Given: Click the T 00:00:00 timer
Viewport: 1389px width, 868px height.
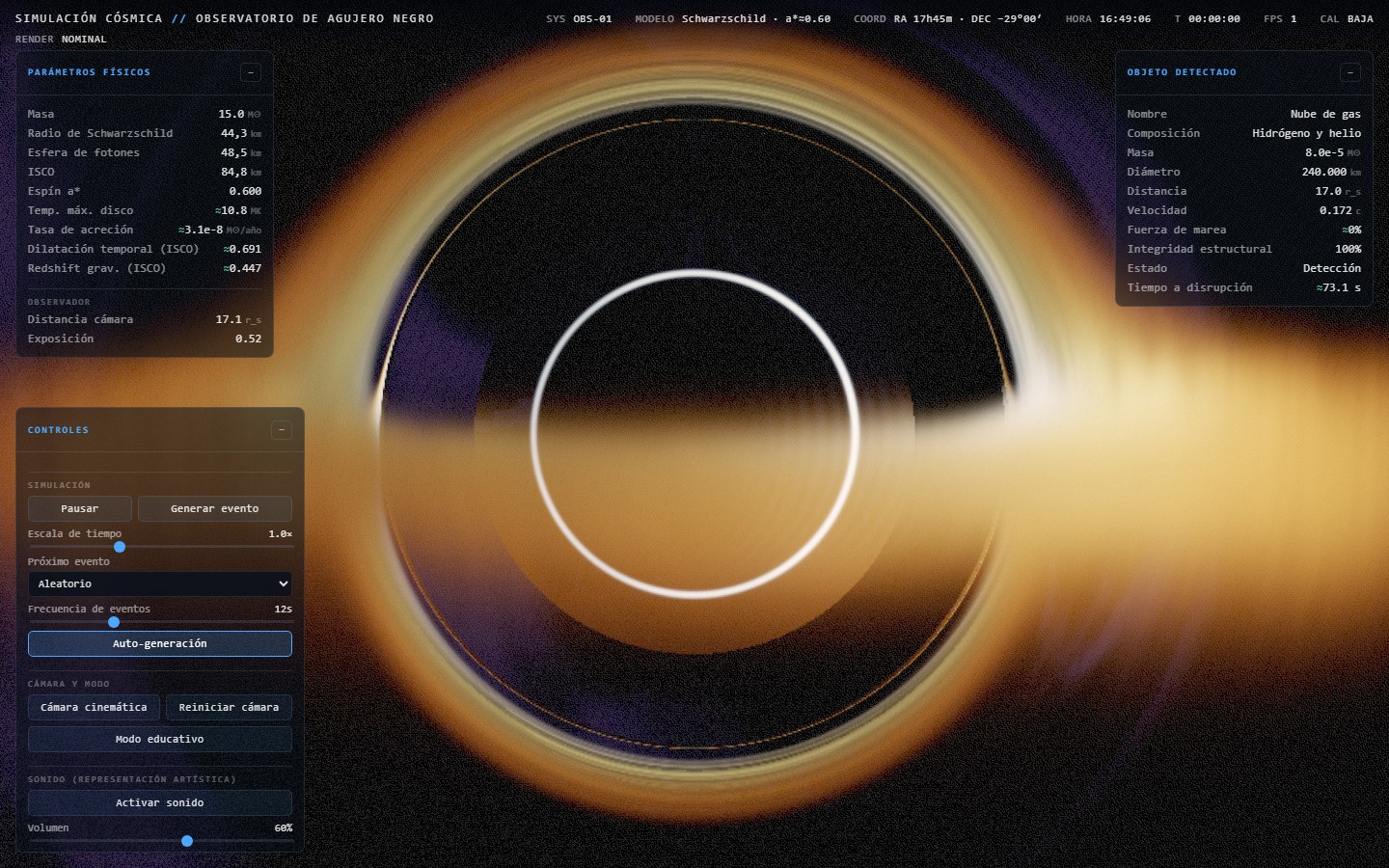Looking at the screenshot, I should (1207, 18).
